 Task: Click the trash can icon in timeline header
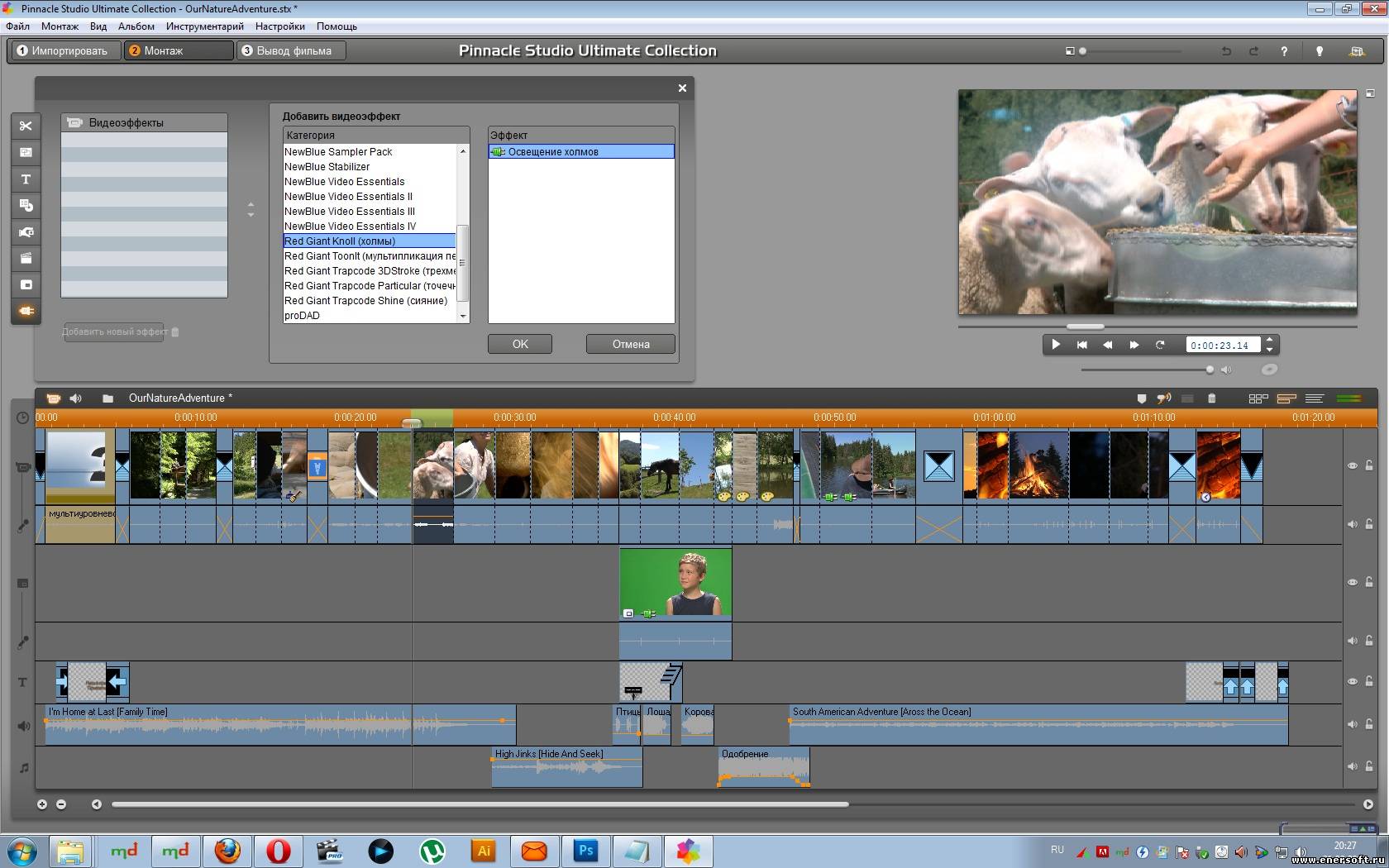(1211, 398)
